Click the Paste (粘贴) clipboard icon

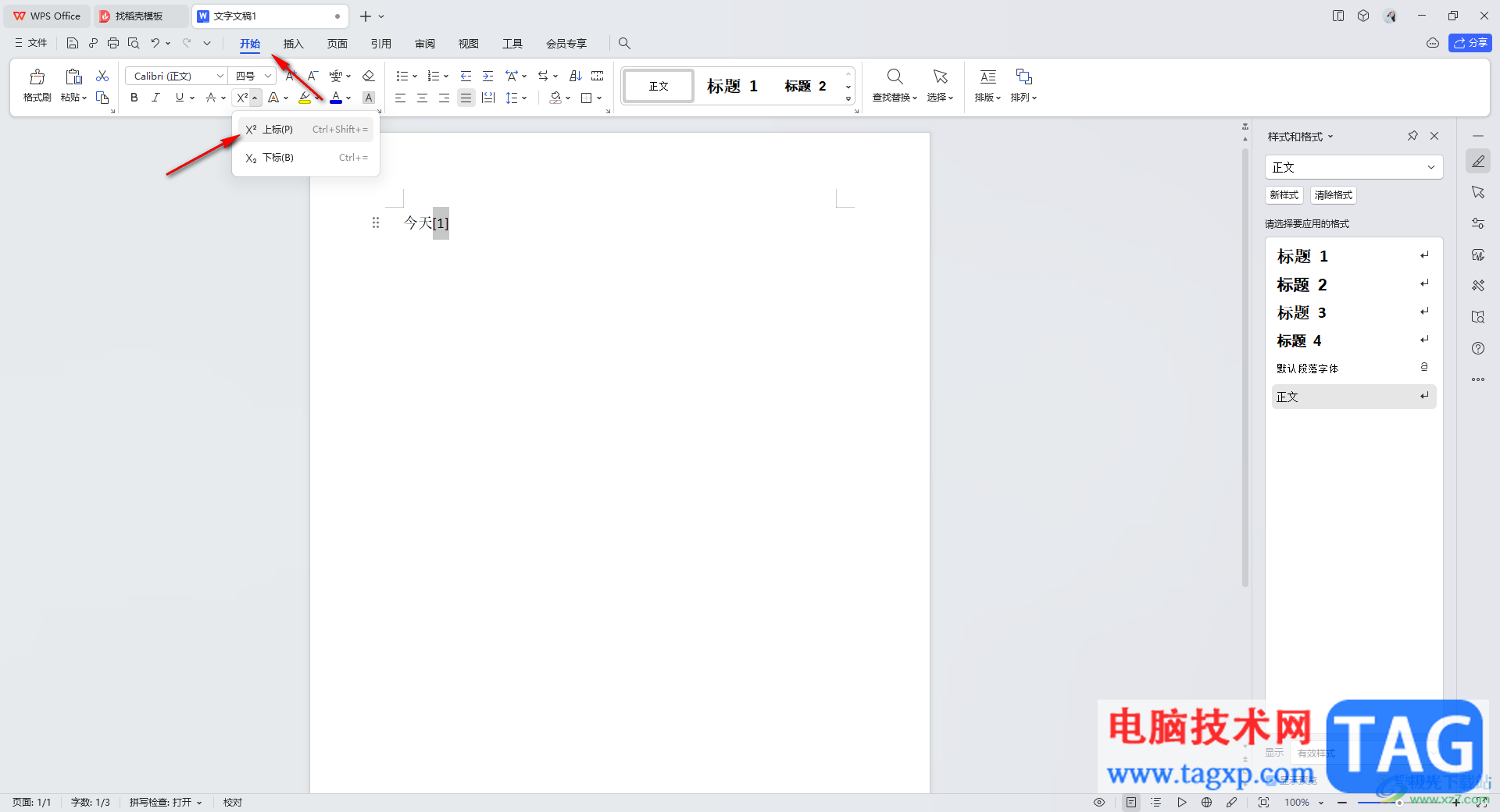[73, 77]
